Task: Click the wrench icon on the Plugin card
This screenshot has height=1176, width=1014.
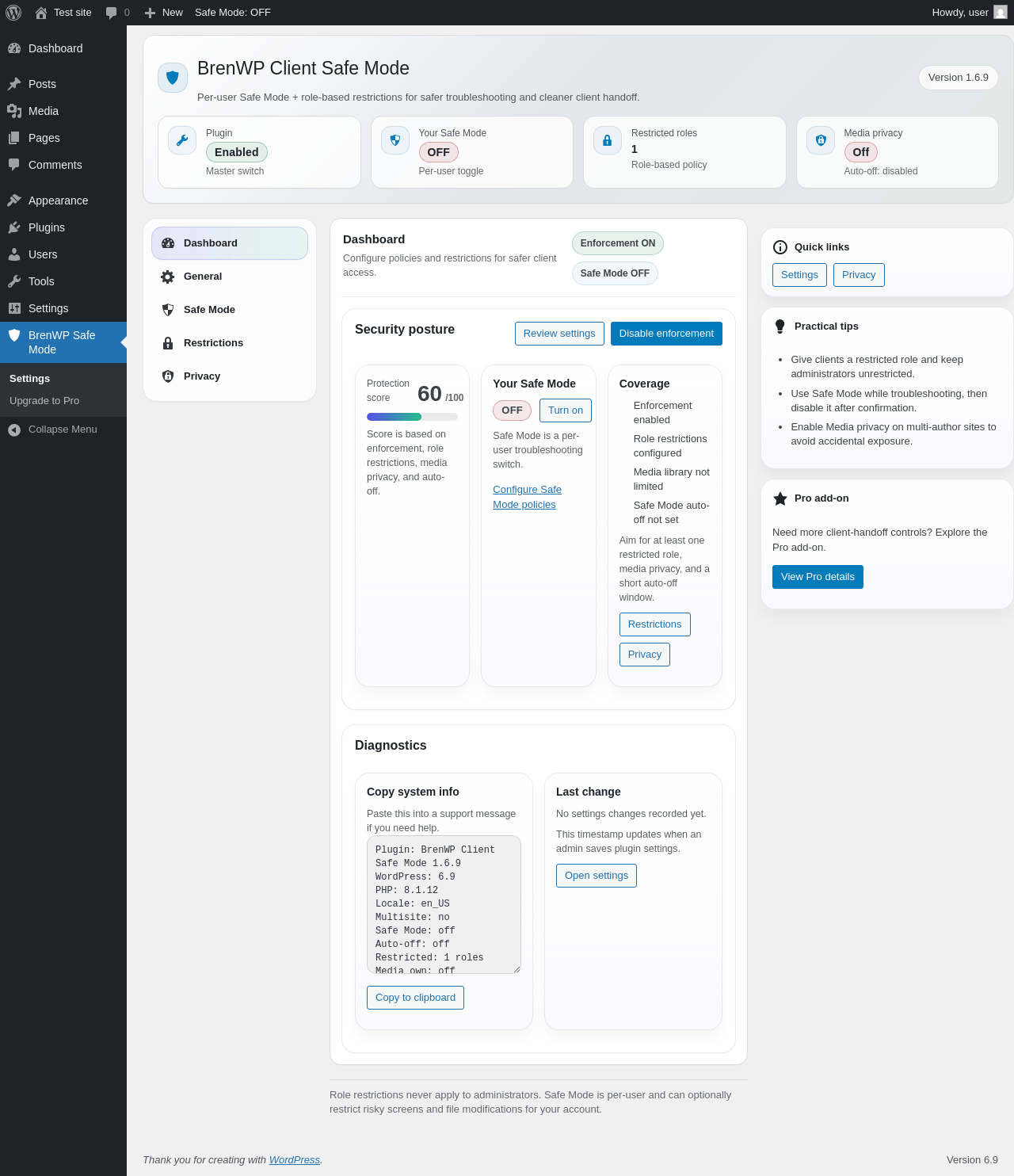Action: [x=182, y=140]
